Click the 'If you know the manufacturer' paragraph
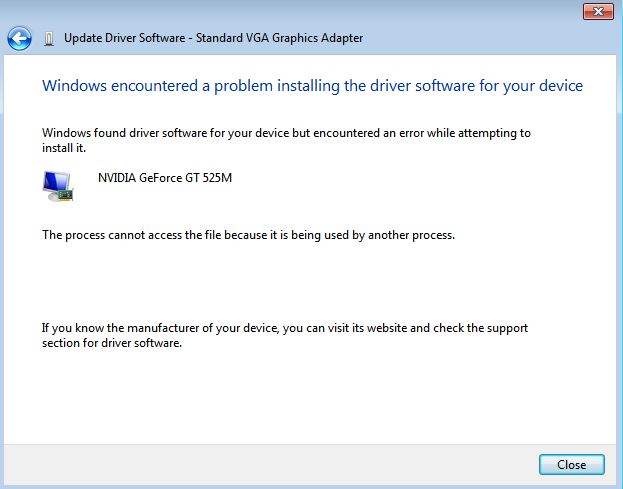 (x=285, y=335)
